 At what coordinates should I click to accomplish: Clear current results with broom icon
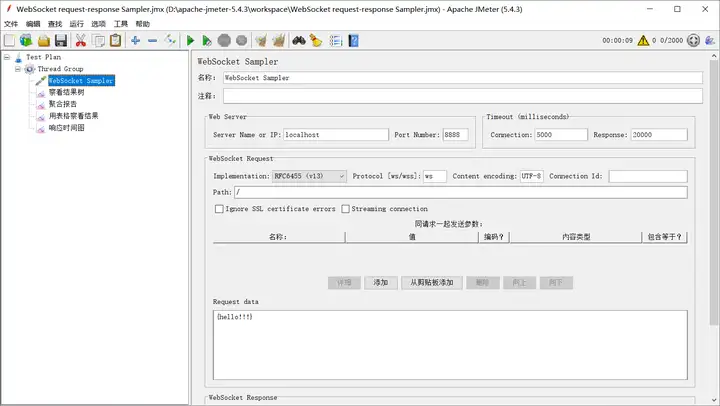[261, 41]
